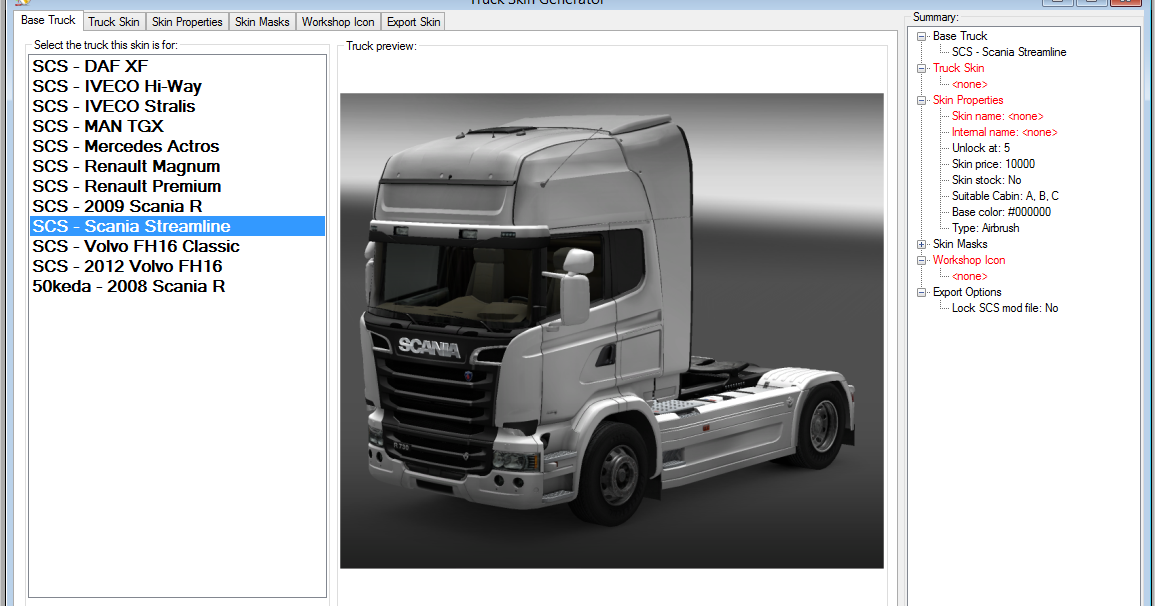
Task: Click Base color #000000 summary entry
Action: click(x=1001, y=212)
